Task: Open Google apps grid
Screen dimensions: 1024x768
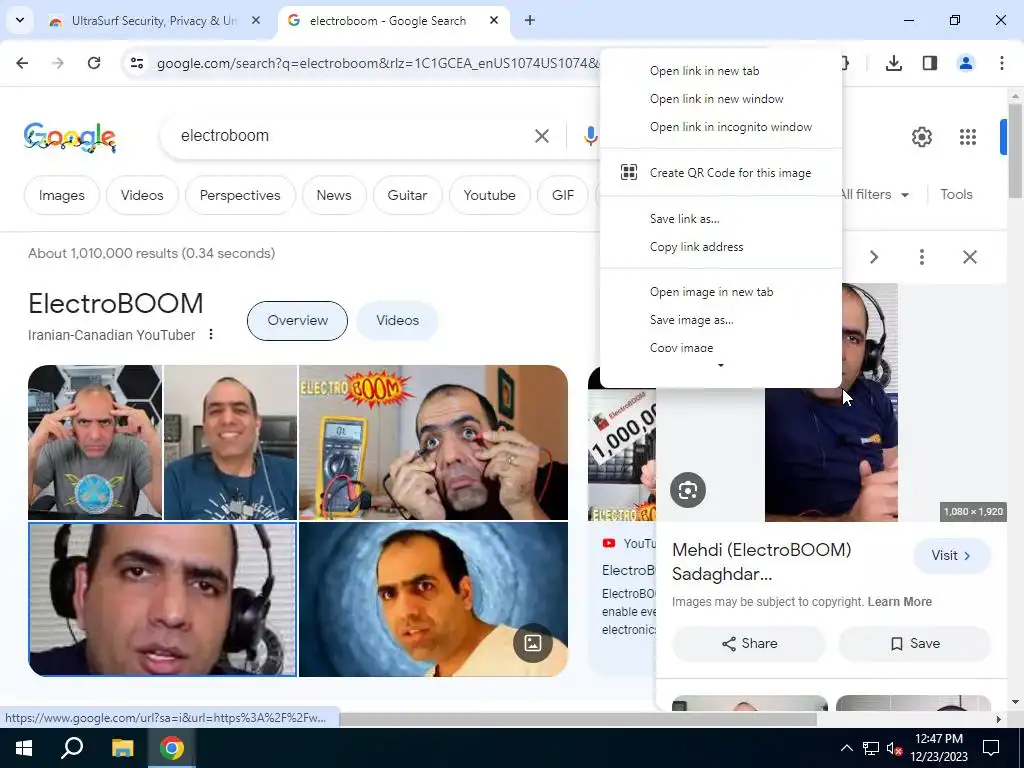Action: click(x=968, y=136)
